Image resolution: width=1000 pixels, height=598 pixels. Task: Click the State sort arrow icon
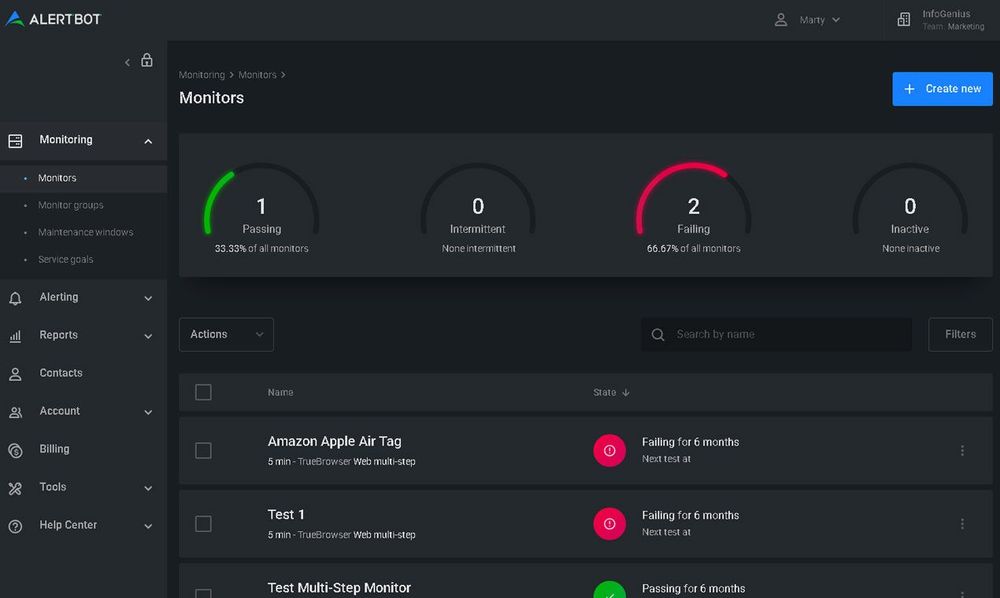pos(626,393)
